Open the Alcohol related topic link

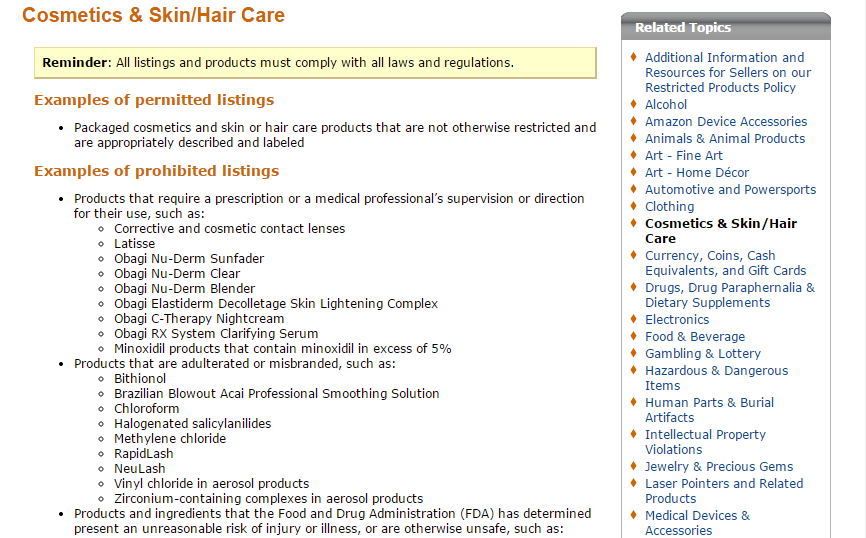coord(666,104)
